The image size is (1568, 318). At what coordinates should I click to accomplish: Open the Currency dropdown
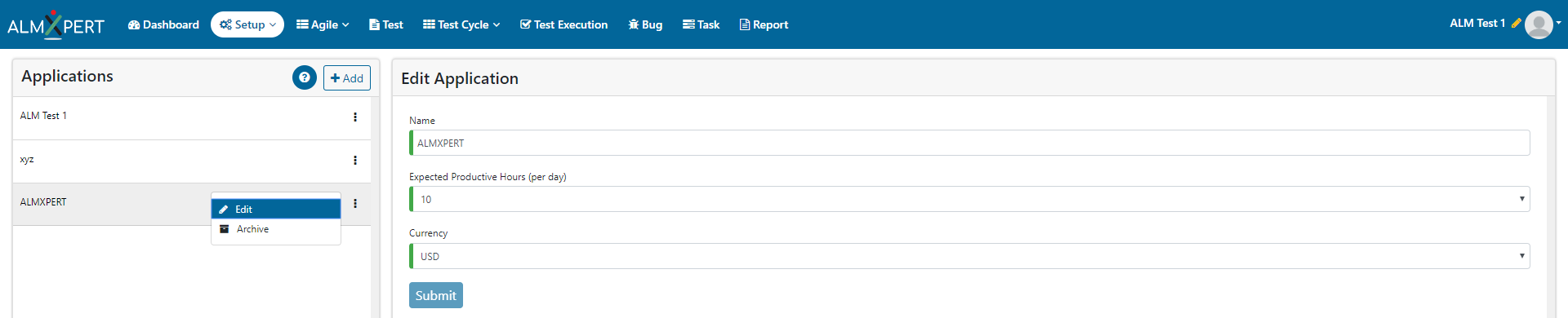[969, 256]
